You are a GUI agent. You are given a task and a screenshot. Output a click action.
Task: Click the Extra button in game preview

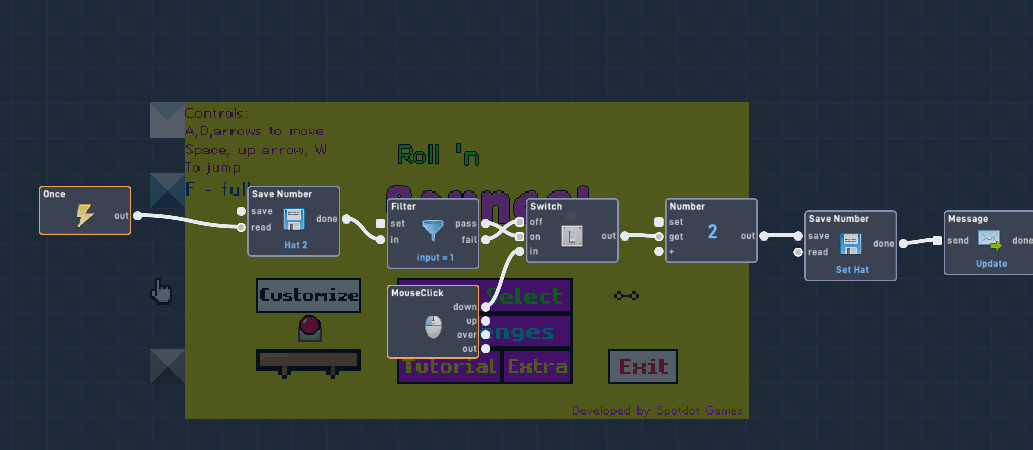pyautogui.click(x=537, y=367)
